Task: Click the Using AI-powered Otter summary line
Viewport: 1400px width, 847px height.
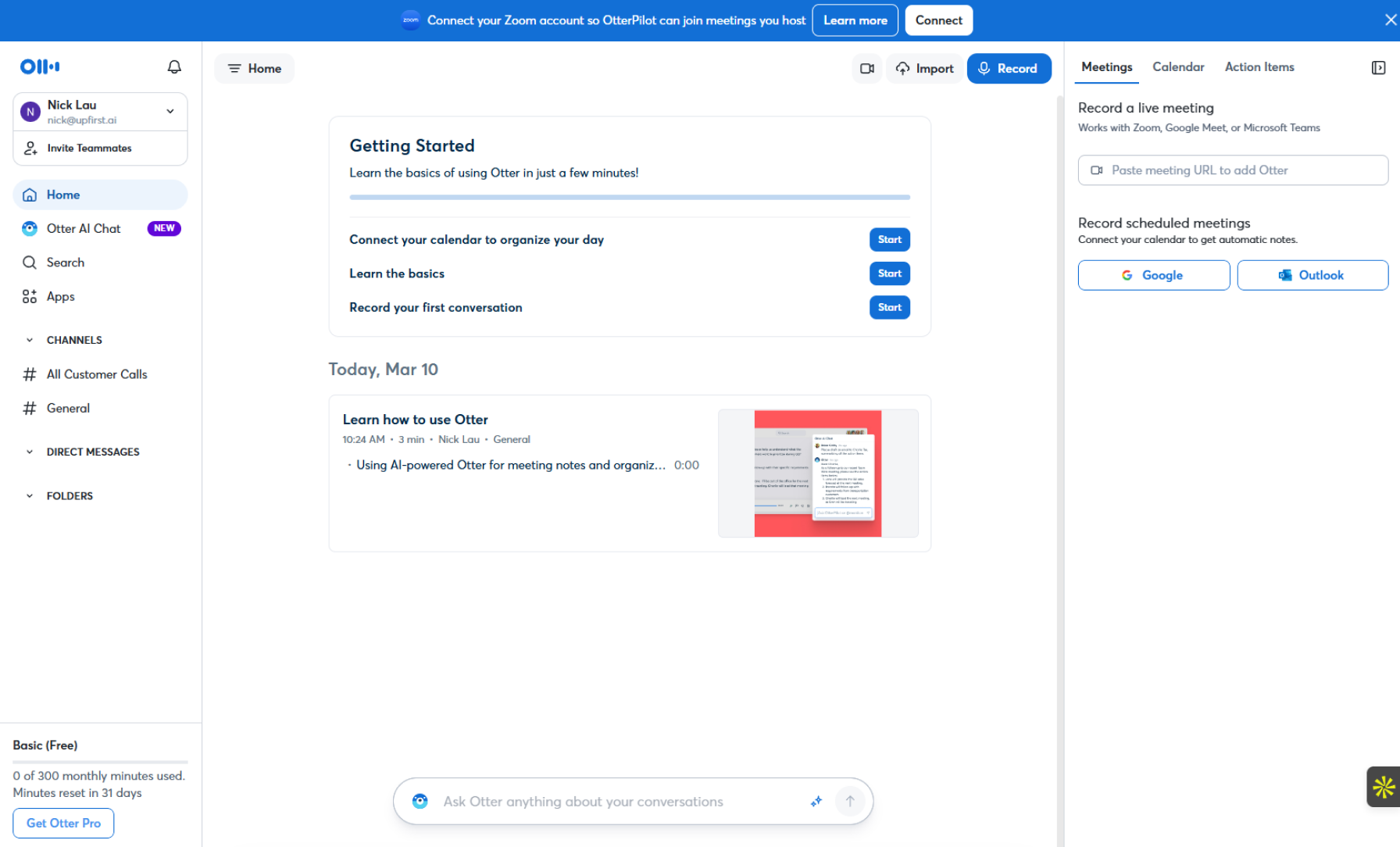Action: point(511,465)
